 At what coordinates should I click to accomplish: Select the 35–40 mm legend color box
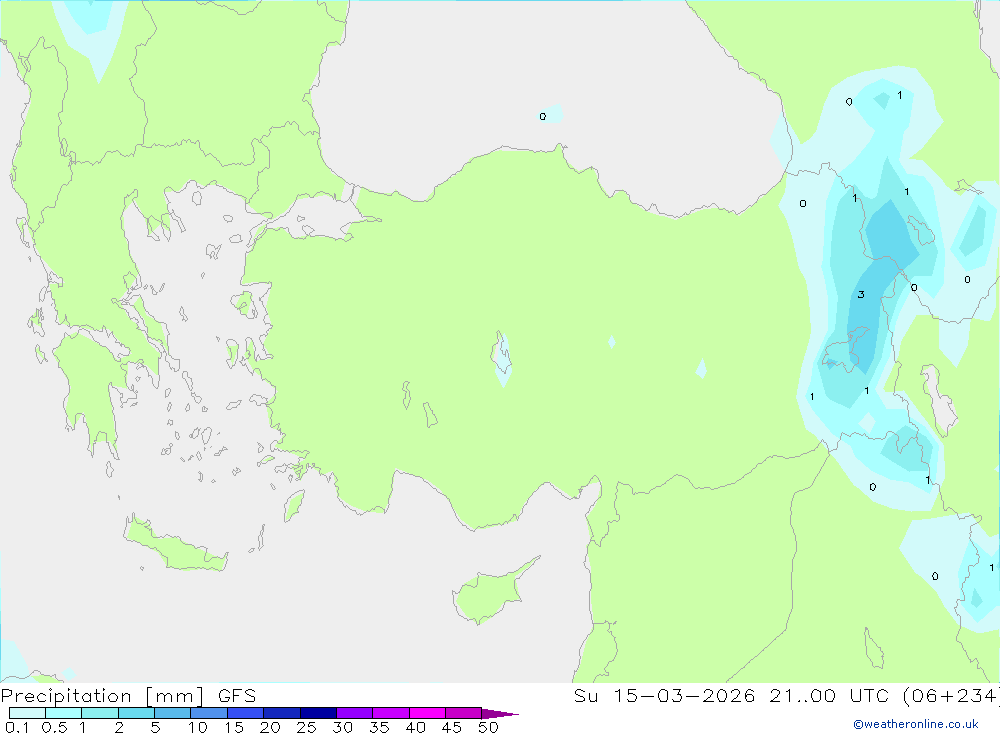[390, 713]
